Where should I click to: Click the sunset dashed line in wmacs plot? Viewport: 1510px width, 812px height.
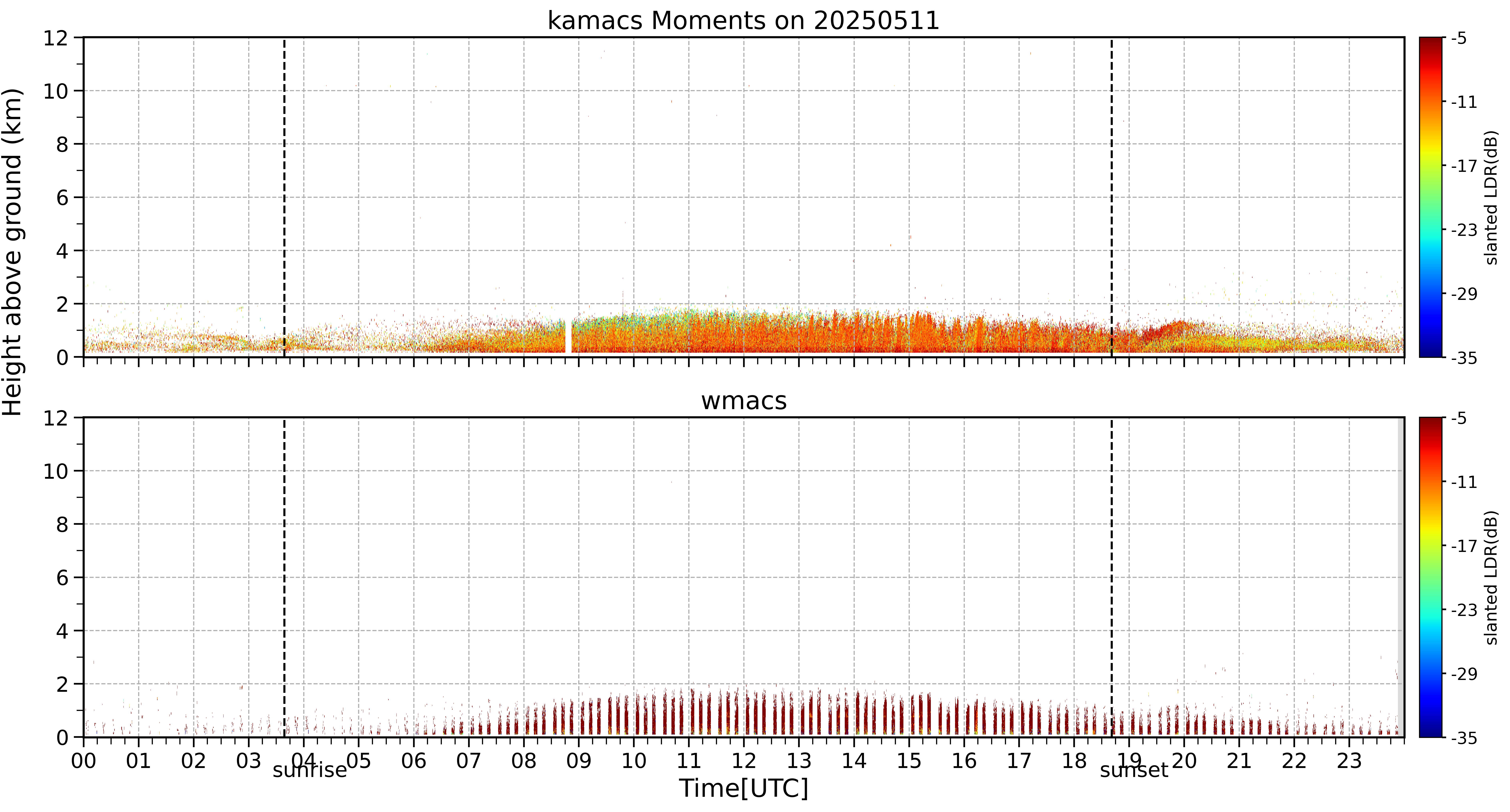click(x=1111, y=577)
